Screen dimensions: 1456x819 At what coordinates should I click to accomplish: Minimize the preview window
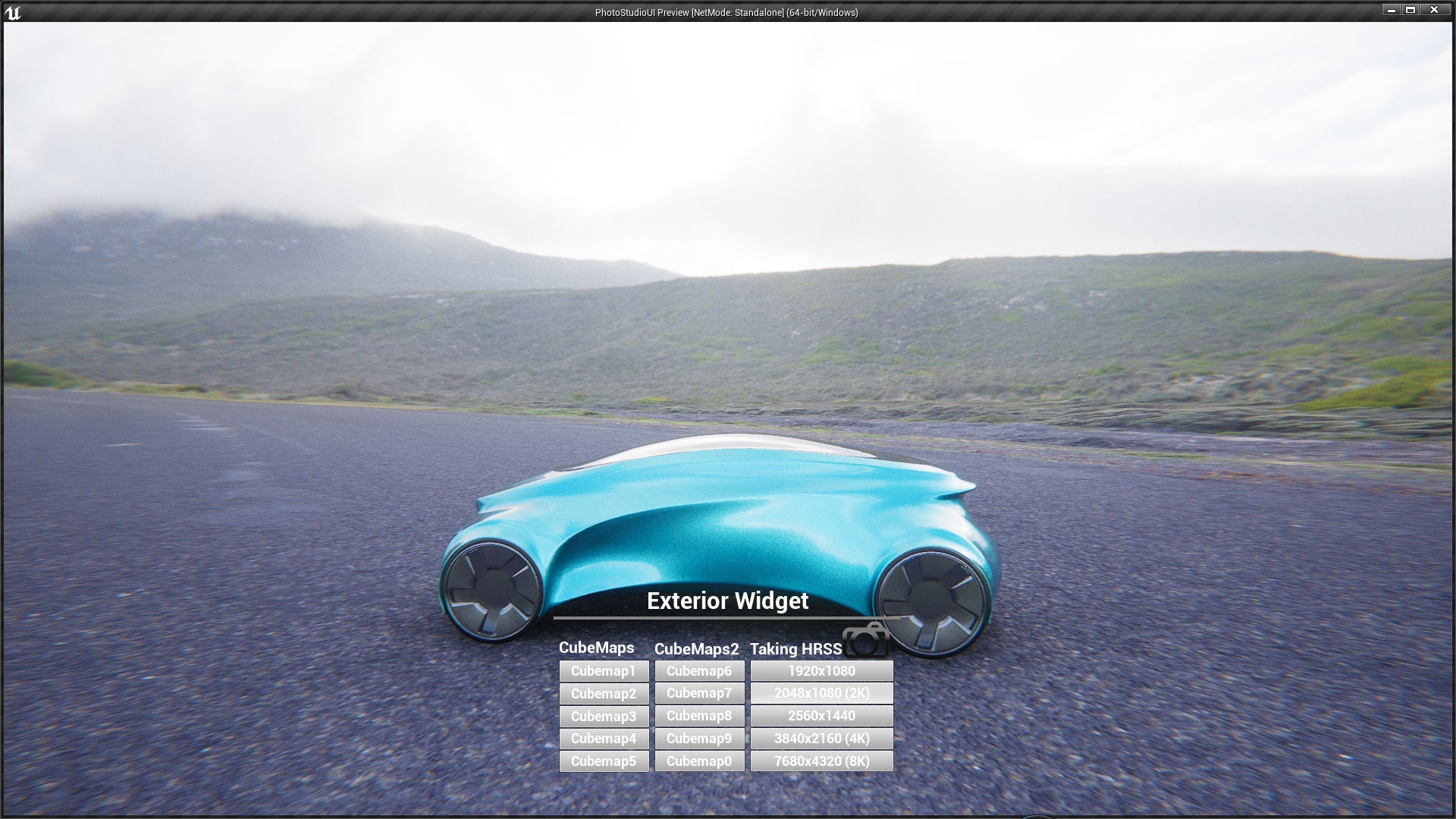[1391, 10]
